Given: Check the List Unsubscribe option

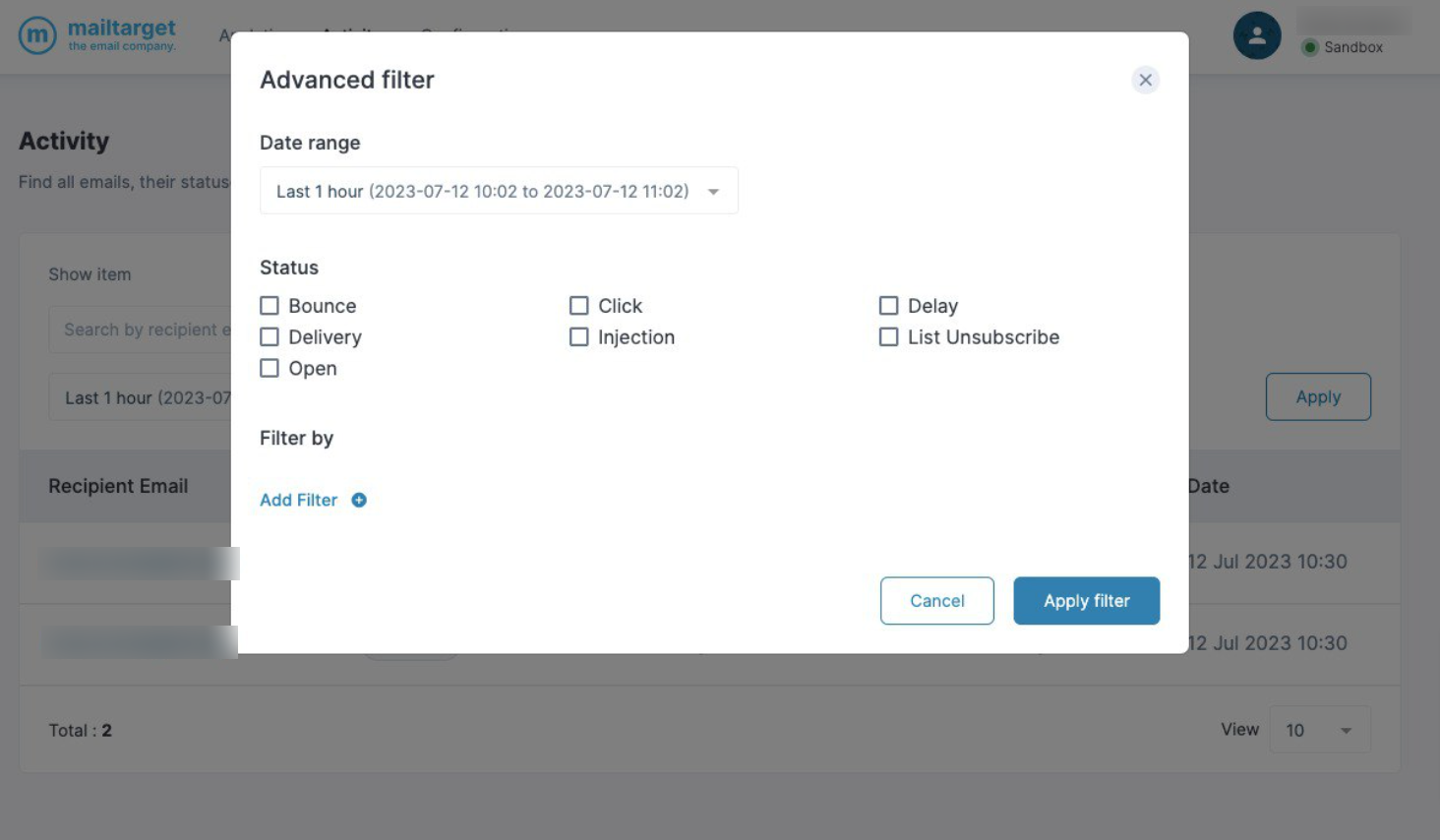Looking at the screenshot, I should tap(888, 337).
